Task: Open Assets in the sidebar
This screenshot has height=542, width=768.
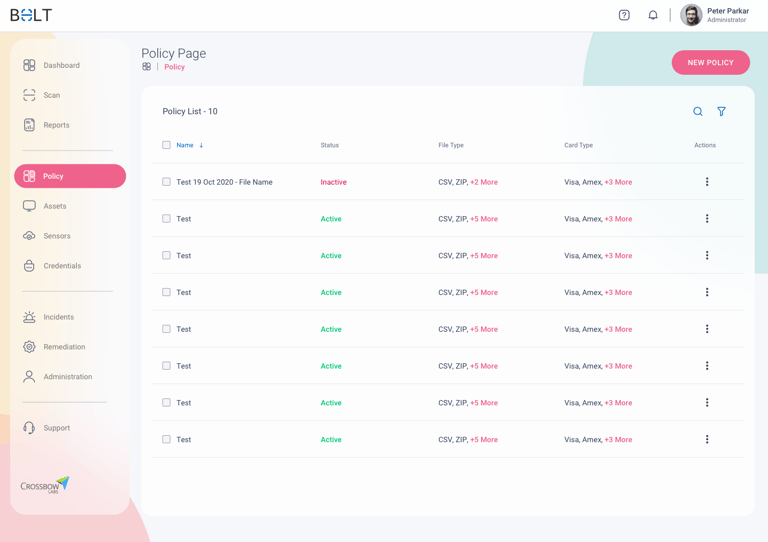Action: point(55,206)
